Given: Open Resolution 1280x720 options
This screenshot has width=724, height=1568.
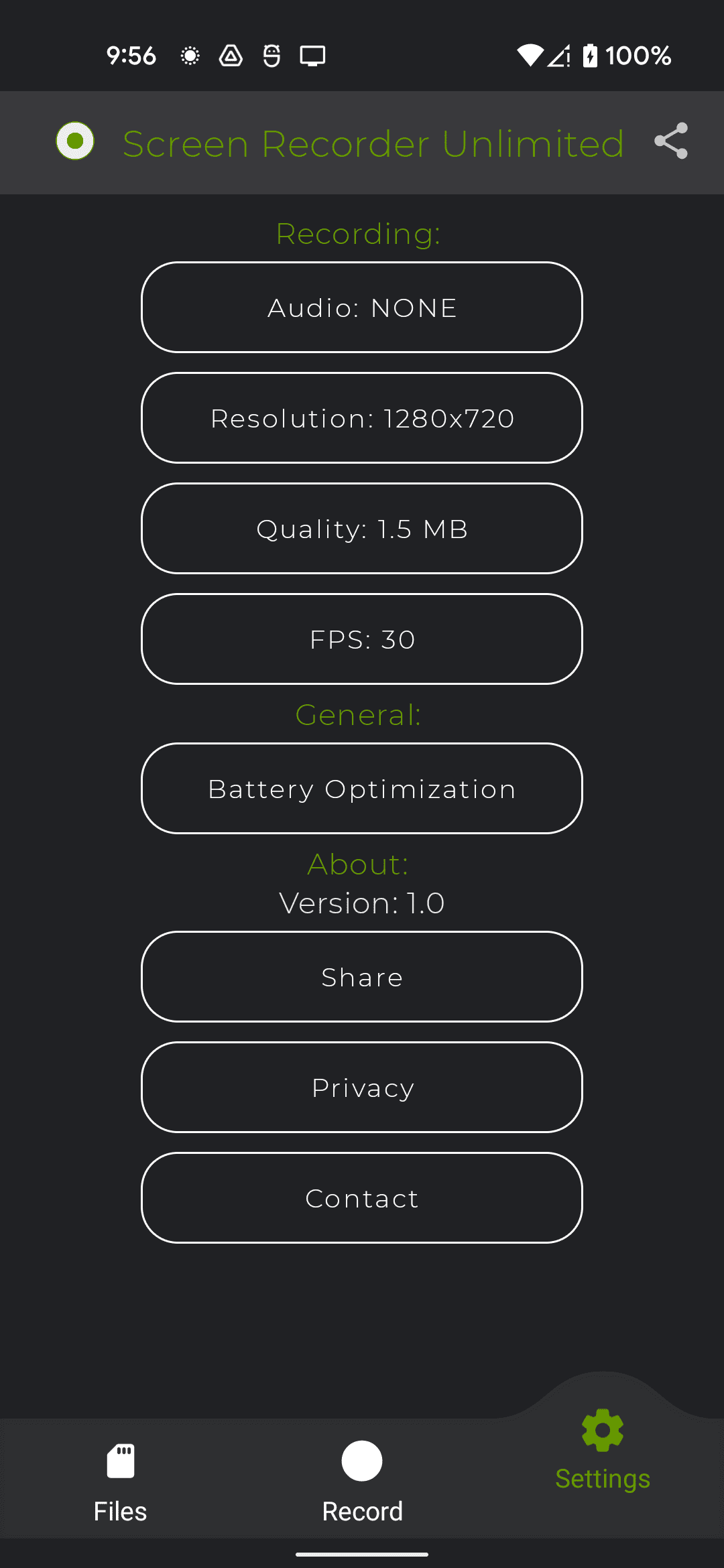Looking at the screenshot, I should tap(362, 418).
